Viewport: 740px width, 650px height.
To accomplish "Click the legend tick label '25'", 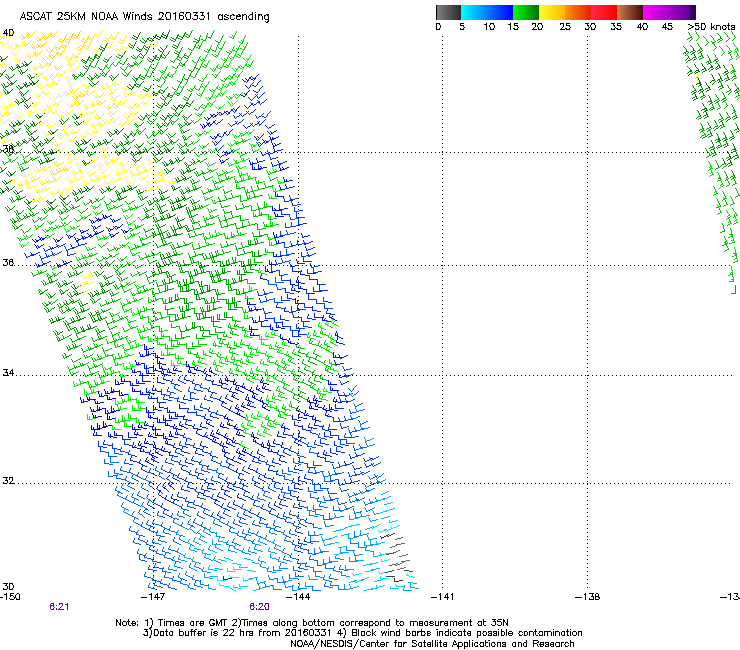I will tap(565, 27).
